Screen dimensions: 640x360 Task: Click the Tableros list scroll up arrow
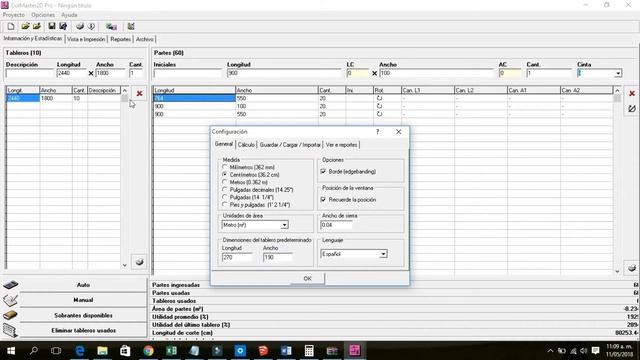tap(125, 90)
